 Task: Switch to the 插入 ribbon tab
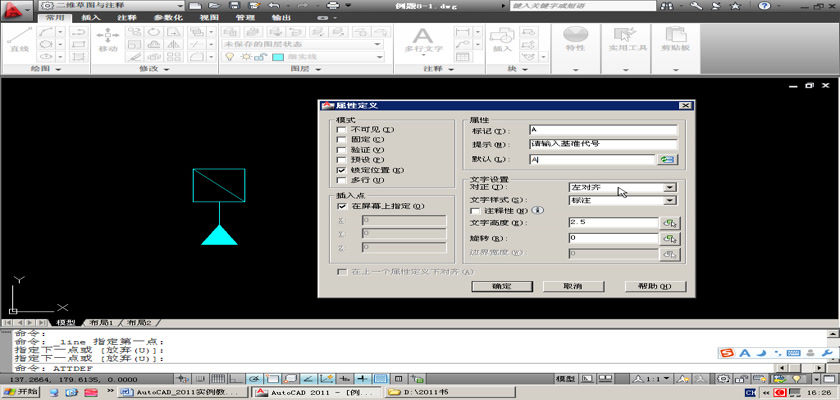91,18
